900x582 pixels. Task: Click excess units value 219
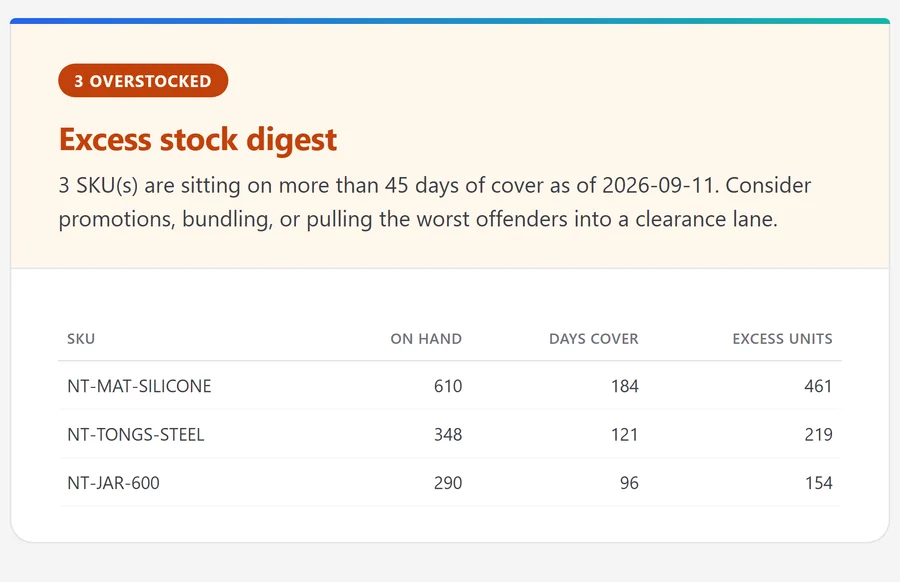(818, 434)
